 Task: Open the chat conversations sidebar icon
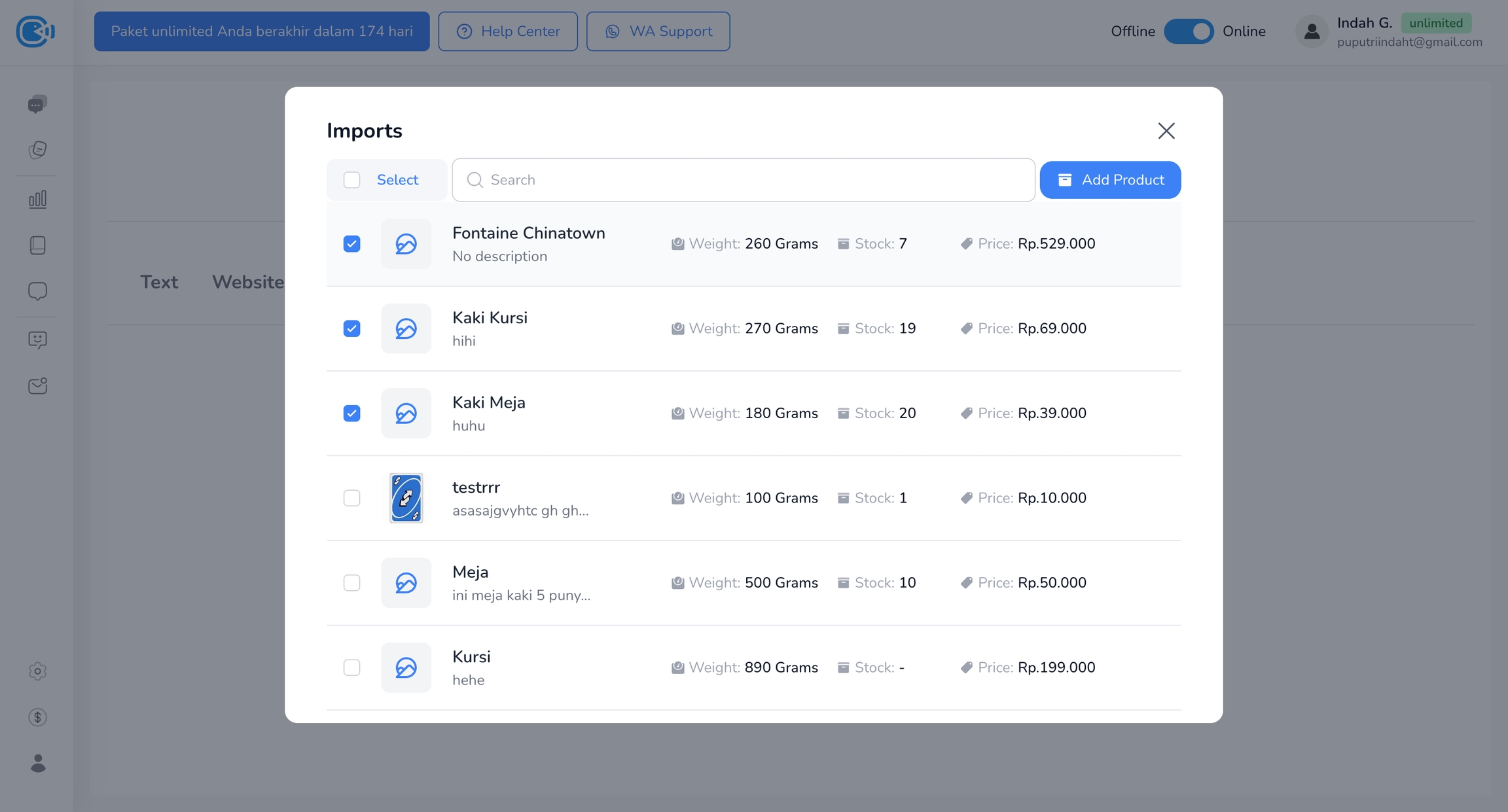[37, 104]
